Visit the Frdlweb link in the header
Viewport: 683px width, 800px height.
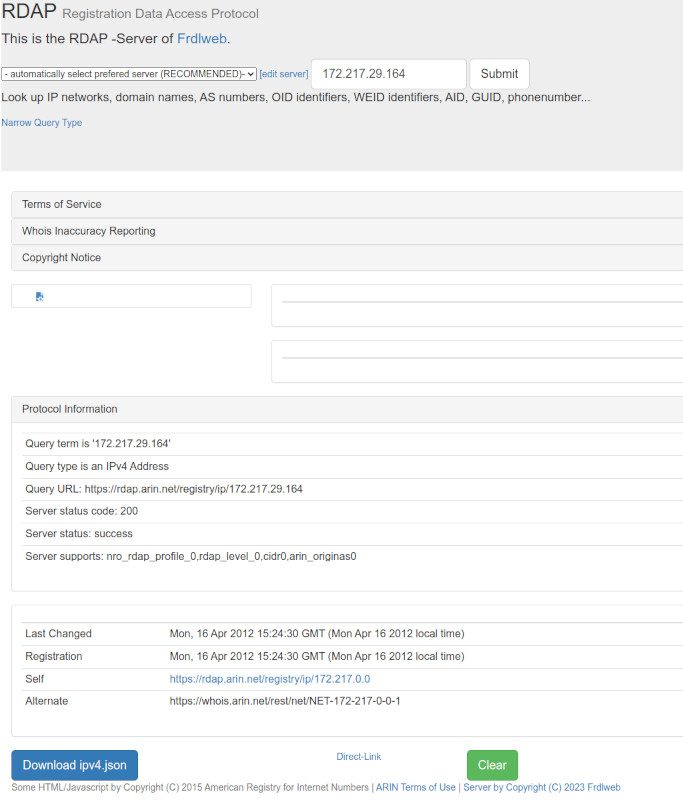pyautogui.click(x=203, y=39)
